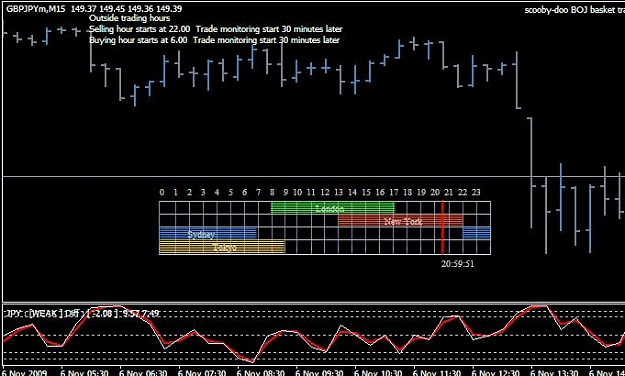Screen dimensions: 625x376
Task: Click the '6 Nov 07:30' time axis label
Action: point(202,373)
